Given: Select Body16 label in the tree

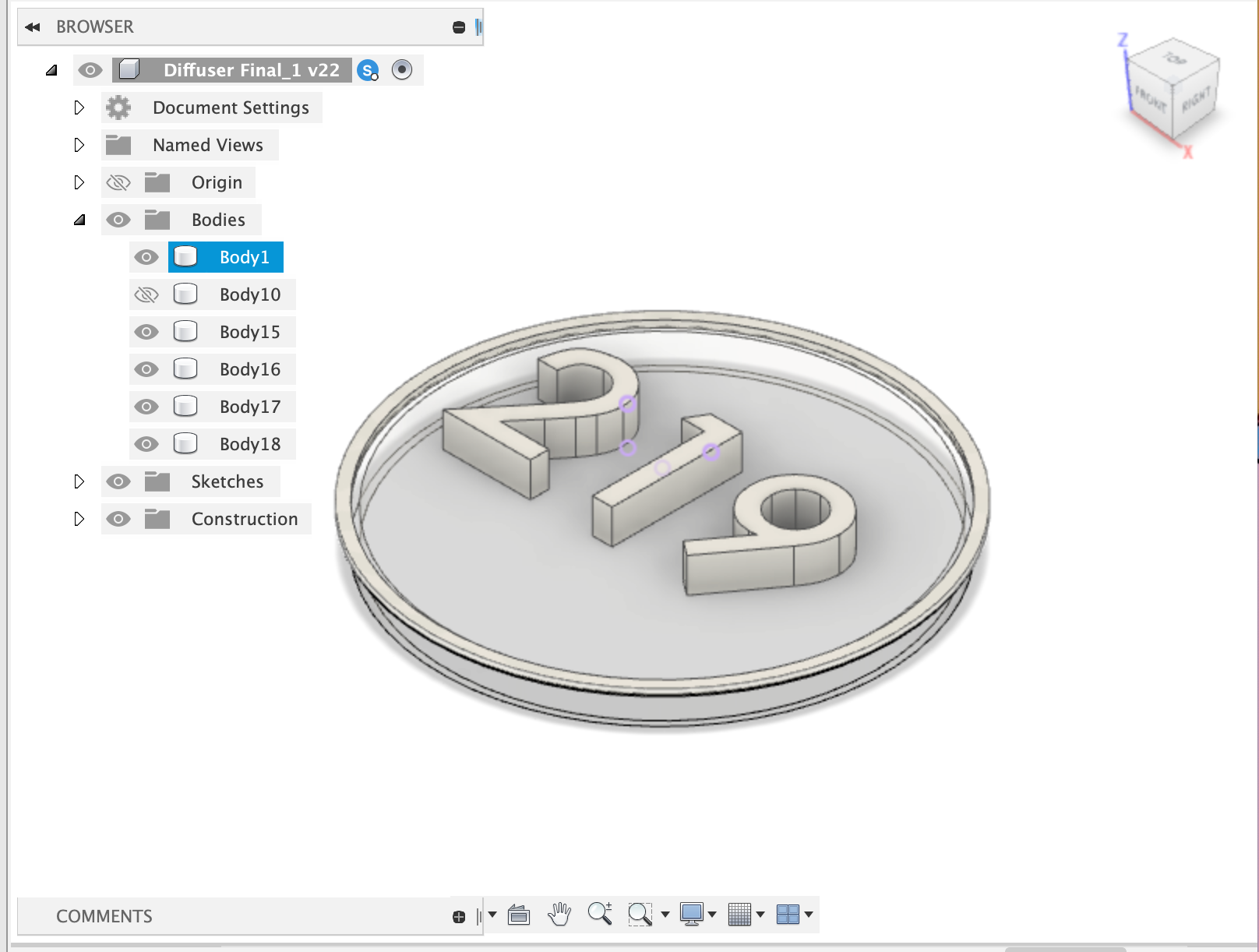Looking at the screenshot, I should click(x=250, y=369).
